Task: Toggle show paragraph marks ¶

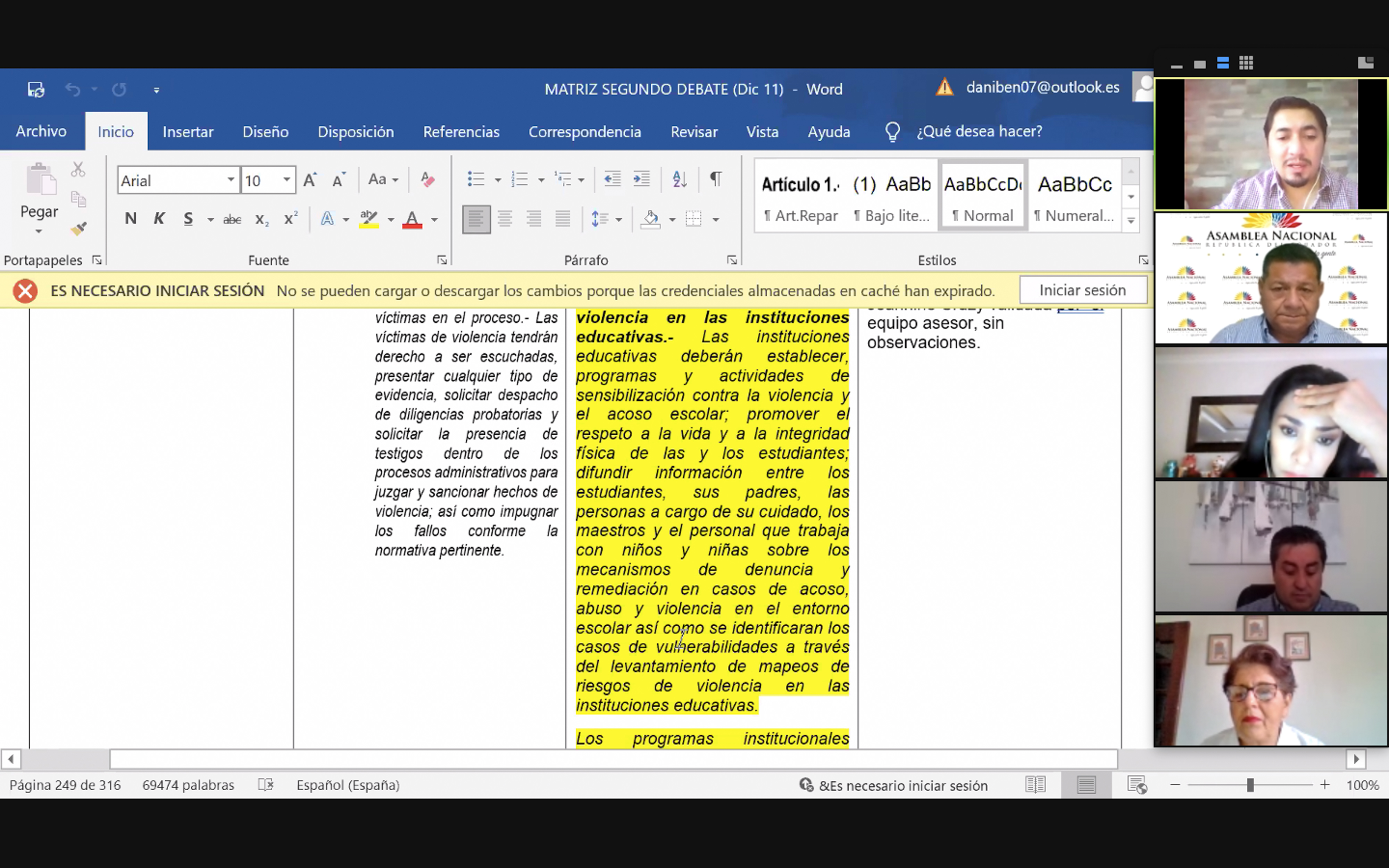Action: point(716,179)
